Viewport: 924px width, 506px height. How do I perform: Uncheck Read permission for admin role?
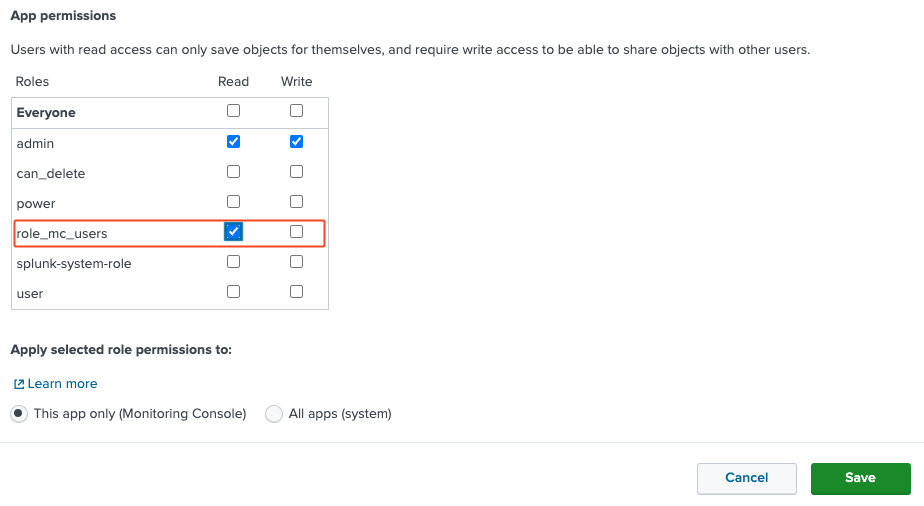233,142
